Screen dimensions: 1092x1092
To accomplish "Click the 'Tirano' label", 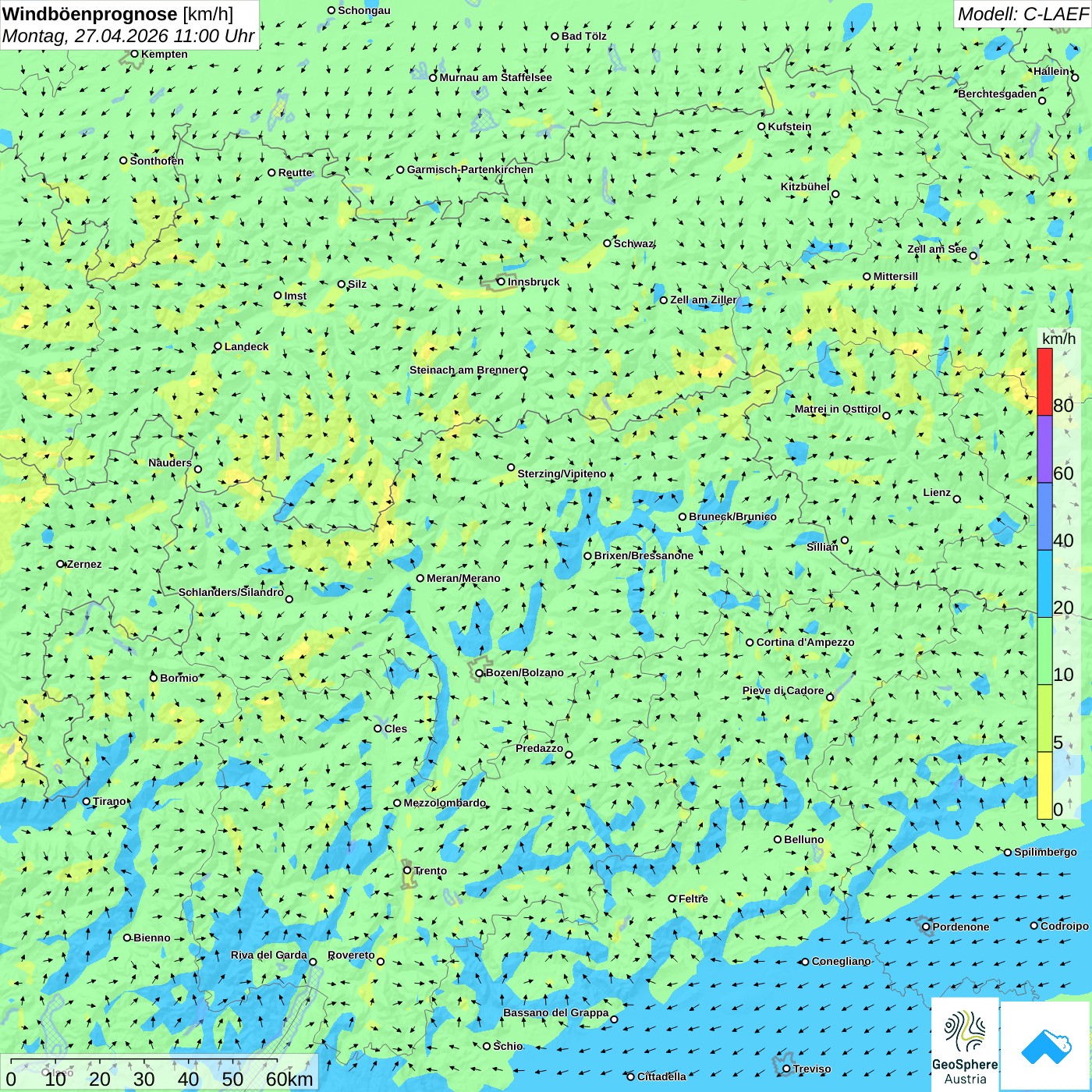I will tap(109, 801).
